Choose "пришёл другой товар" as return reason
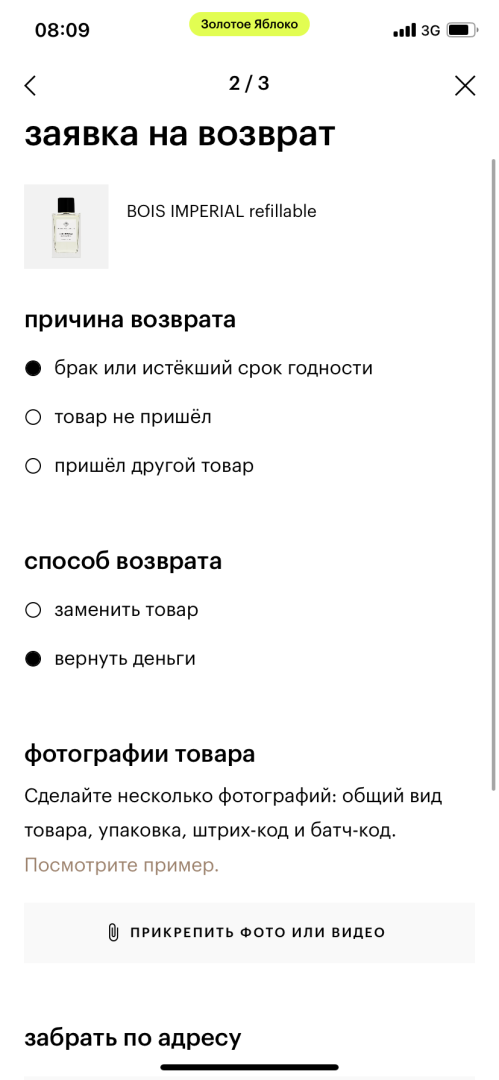 (139, 466)
